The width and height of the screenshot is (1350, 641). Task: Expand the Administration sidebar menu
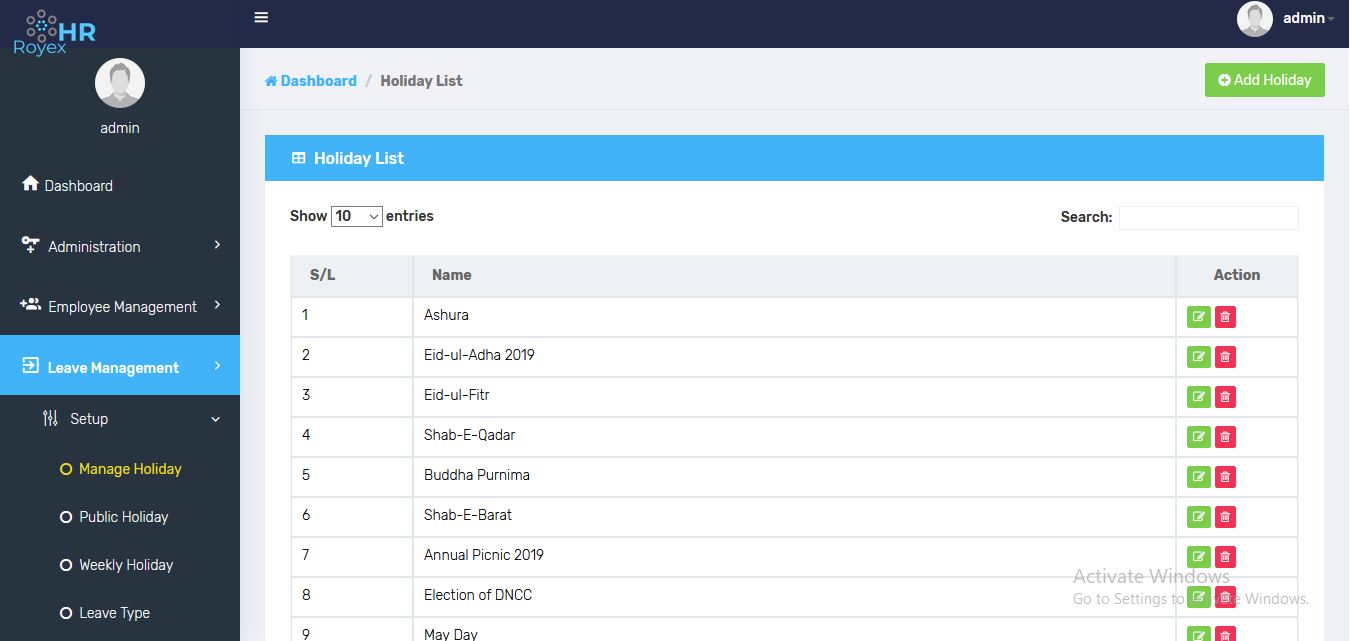[120, 246]
